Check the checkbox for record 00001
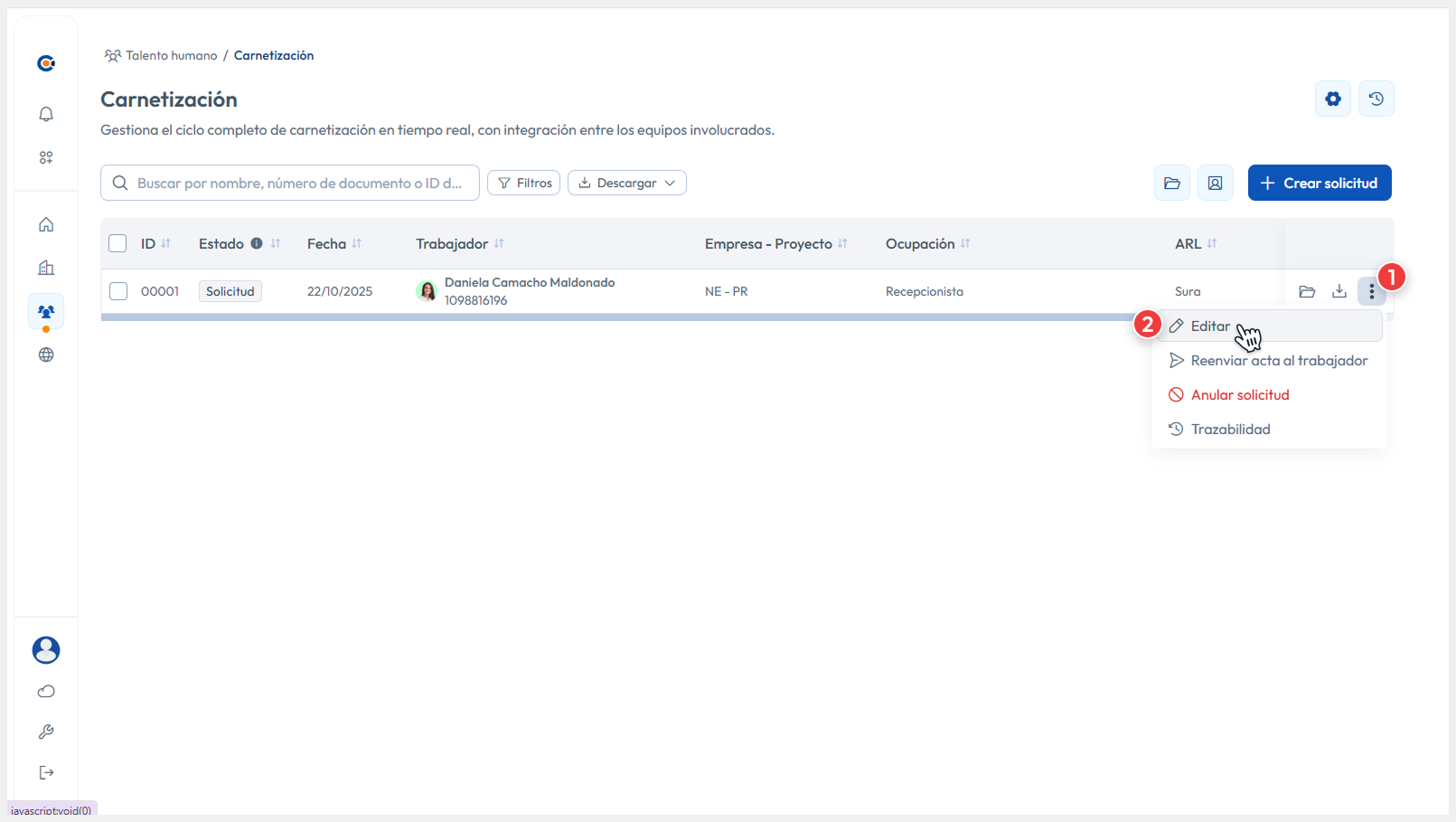1456x822 pixels. click(x=117, y=291)
